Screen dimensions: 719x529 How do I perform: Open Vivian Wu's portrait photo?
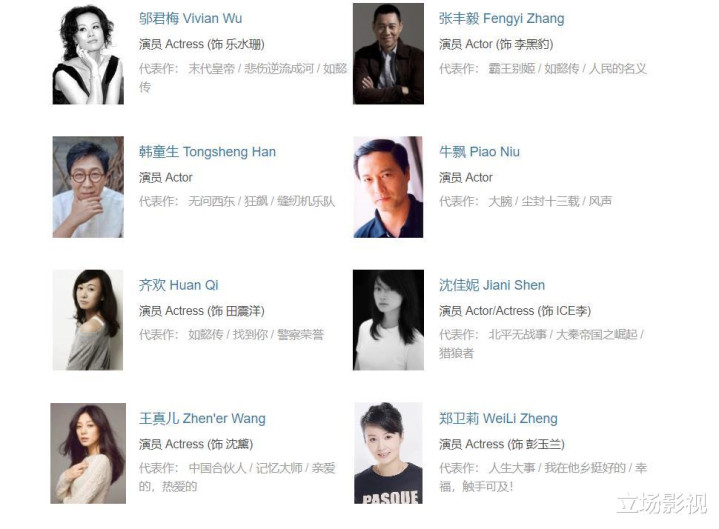point(88,54)
